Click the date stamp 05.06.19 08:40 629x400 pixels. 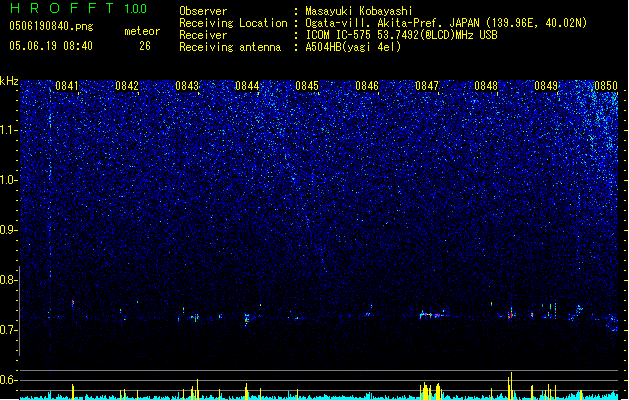[x=51, y=46]
